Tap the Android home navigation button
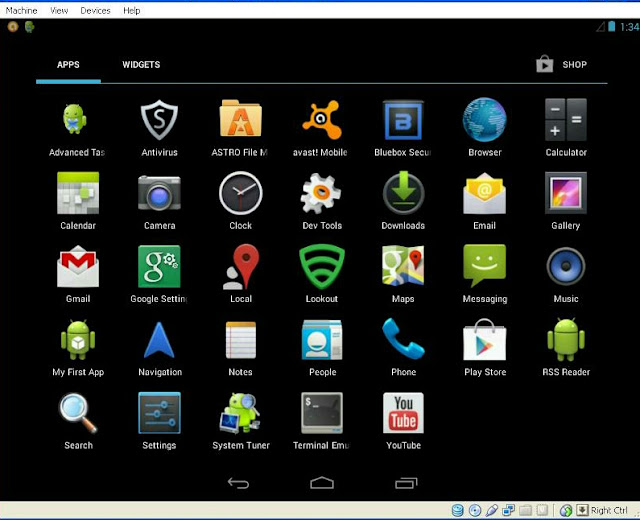Viewport: 640px width, 520px height. 322,483
